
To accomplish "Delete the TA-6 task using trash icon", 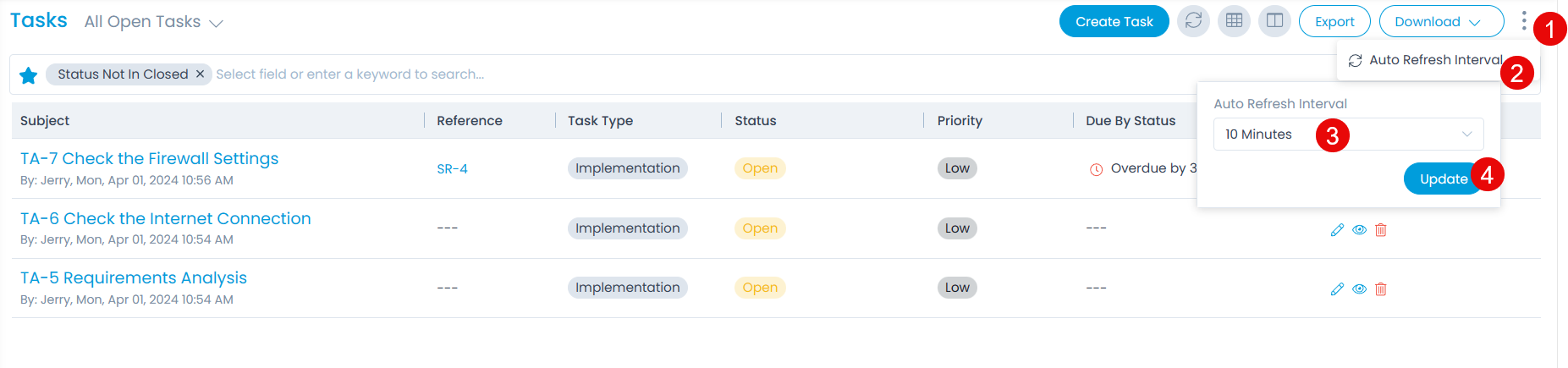I will tap(1381, 230).
